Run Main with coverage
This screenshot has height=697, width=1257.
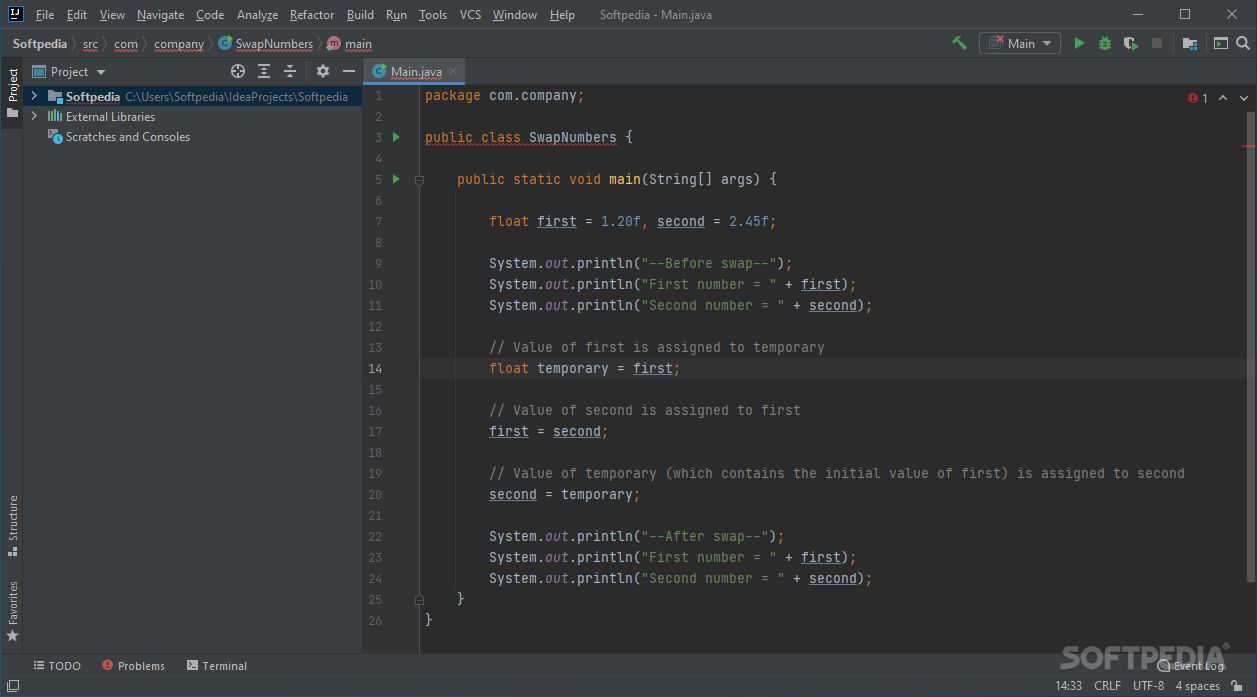coord(1130,43)
